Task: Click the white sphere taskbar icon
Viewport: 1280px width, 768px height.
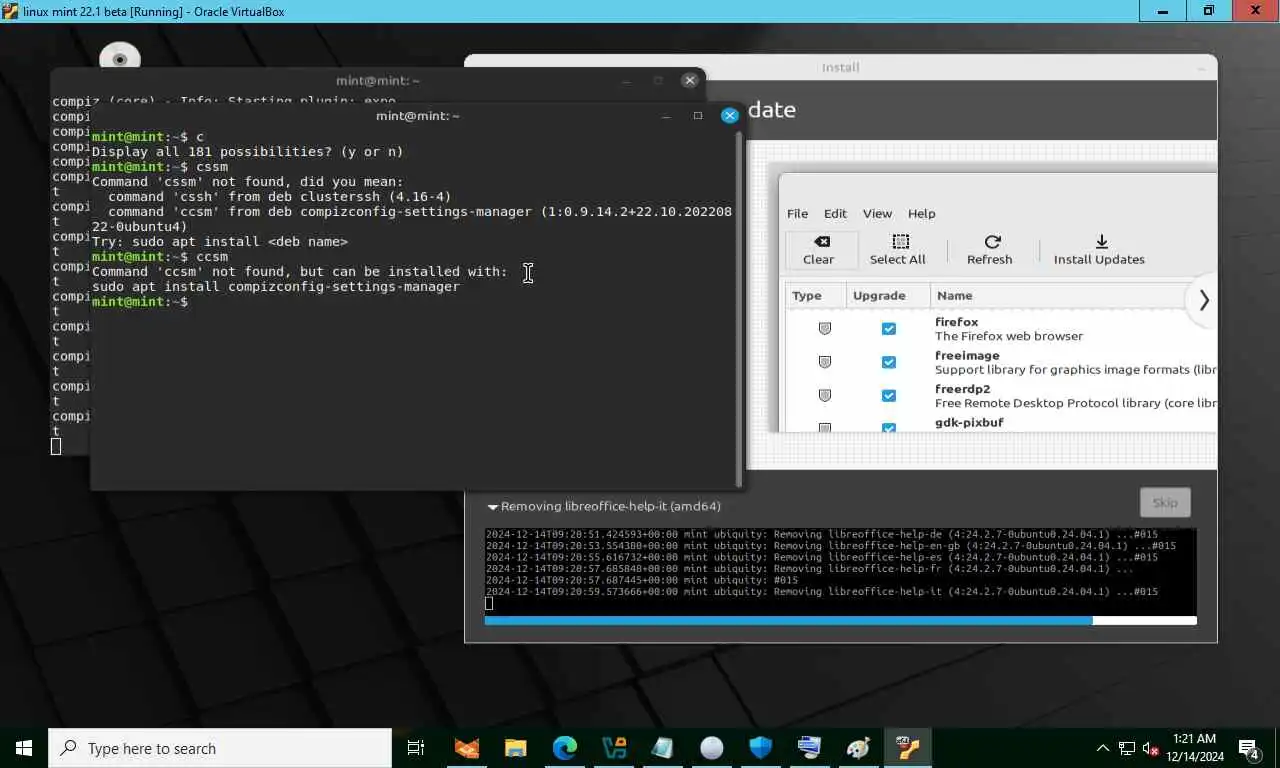Action: click(x=712, y=748)
